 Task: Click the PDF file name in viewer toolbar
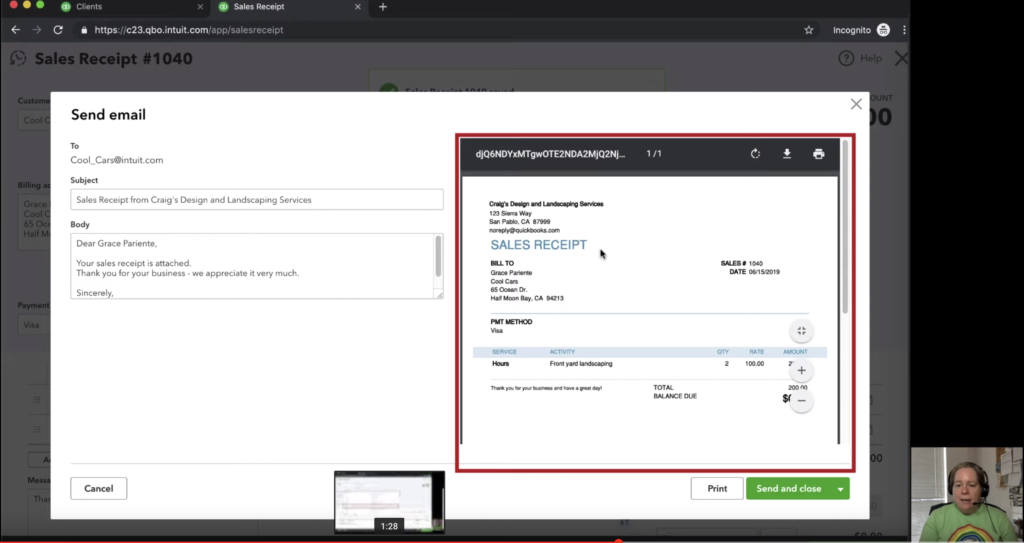pyautogui.click(x=550, y=154)
